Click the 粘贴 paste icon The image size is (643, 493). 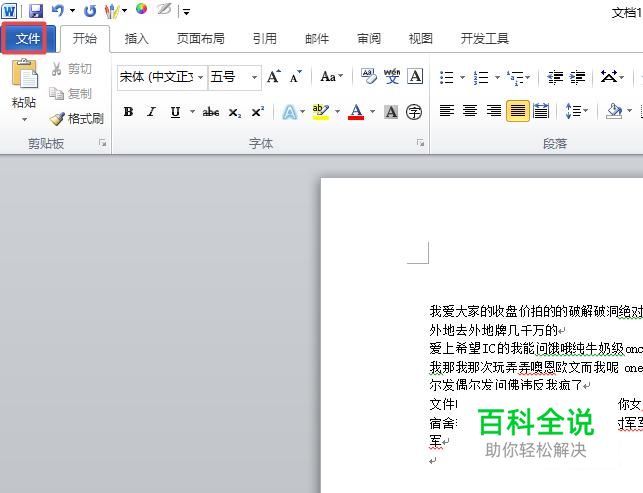coord(24,74)
